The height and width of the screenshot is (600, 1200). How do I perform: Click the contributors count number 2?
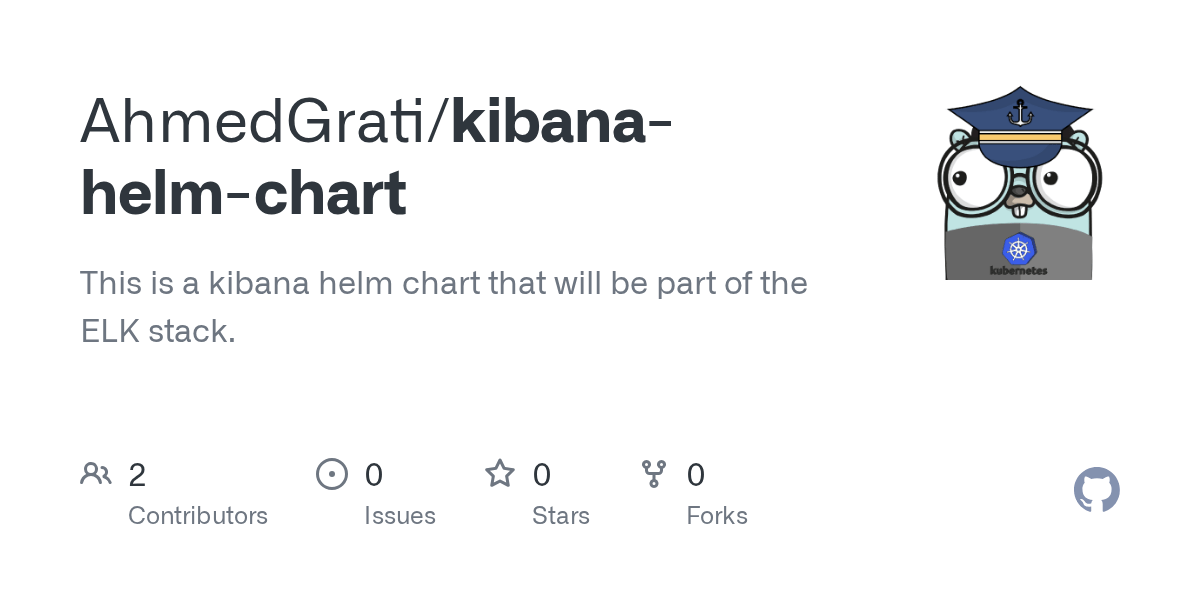point(137,474)
